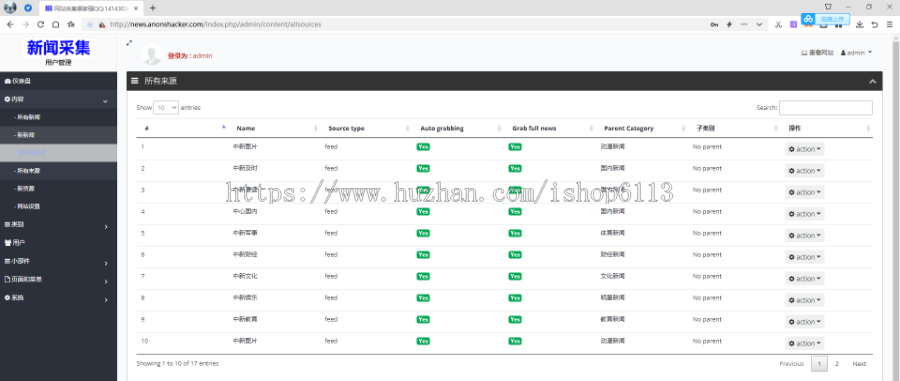This screenshot has height=381, width=900.
Task: Sort the table by Parent Category column
Action: (641, 129)
